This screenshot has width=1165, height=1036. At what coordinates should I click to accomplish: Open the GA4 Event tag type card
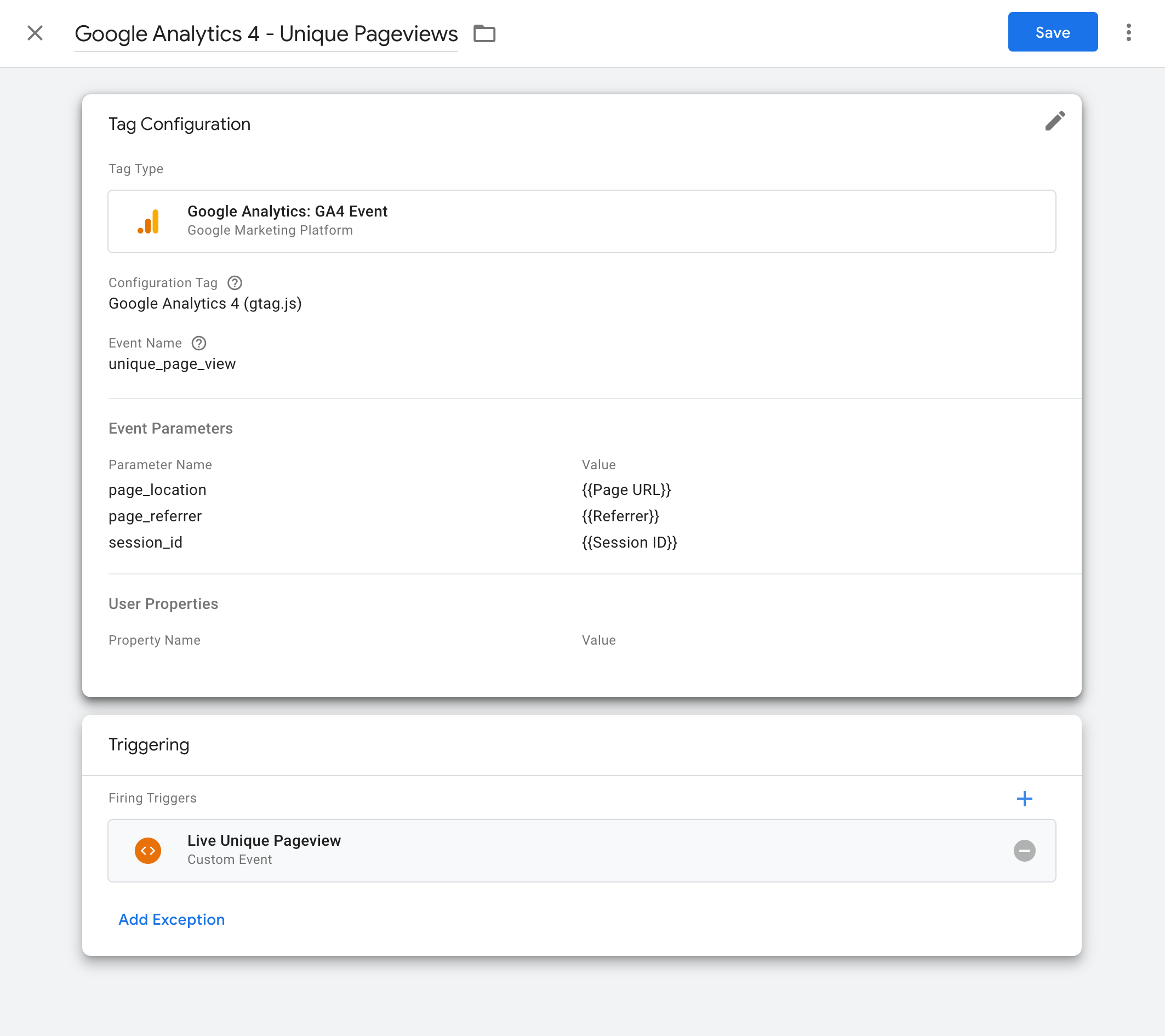coord(581,221)
